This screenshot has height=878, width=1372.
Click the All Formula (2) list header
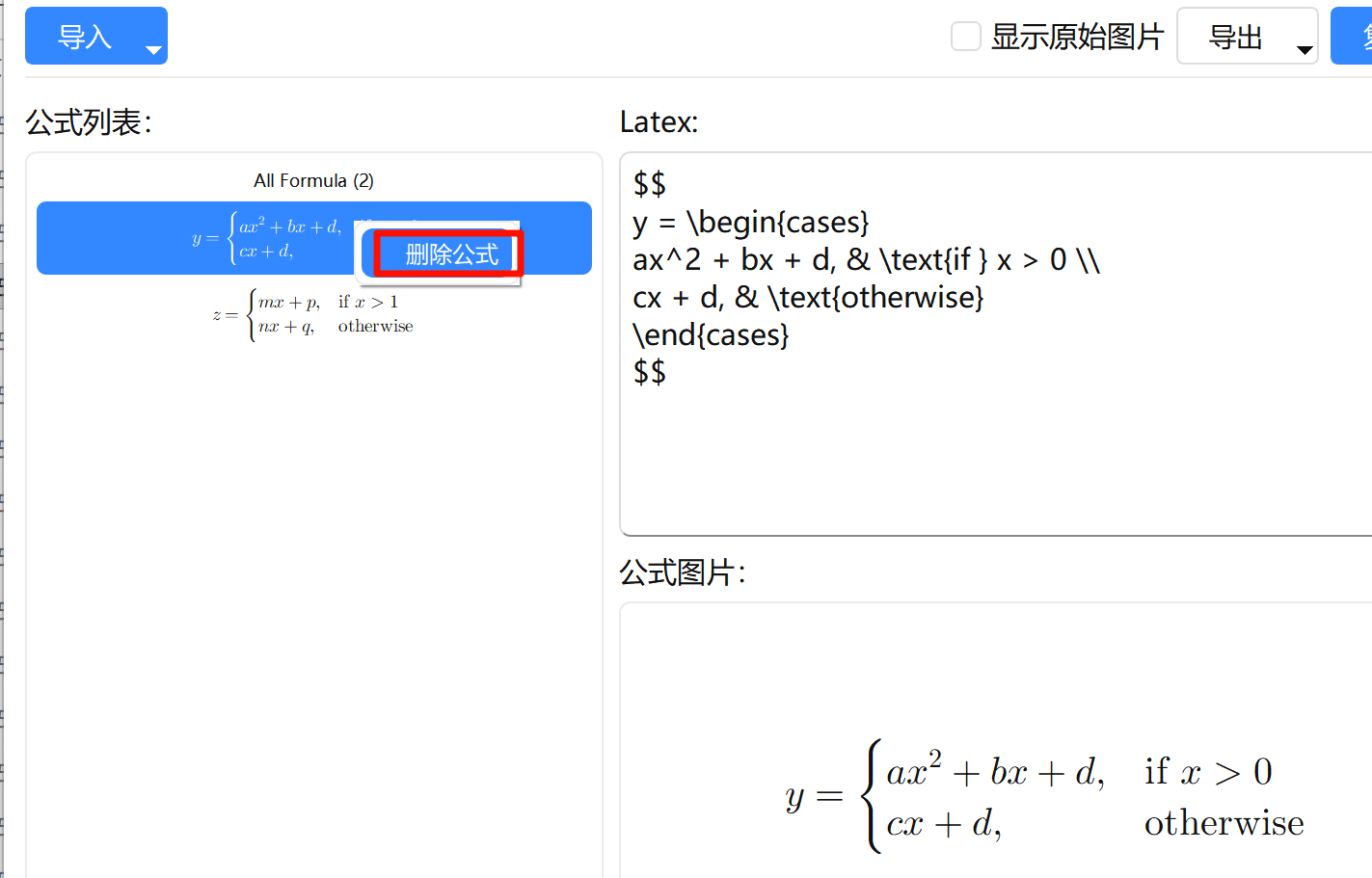pos(313,181)
